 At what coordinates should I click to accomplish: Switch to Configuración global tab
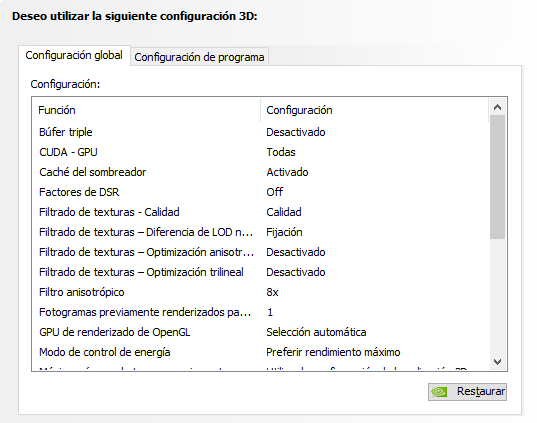74,55
